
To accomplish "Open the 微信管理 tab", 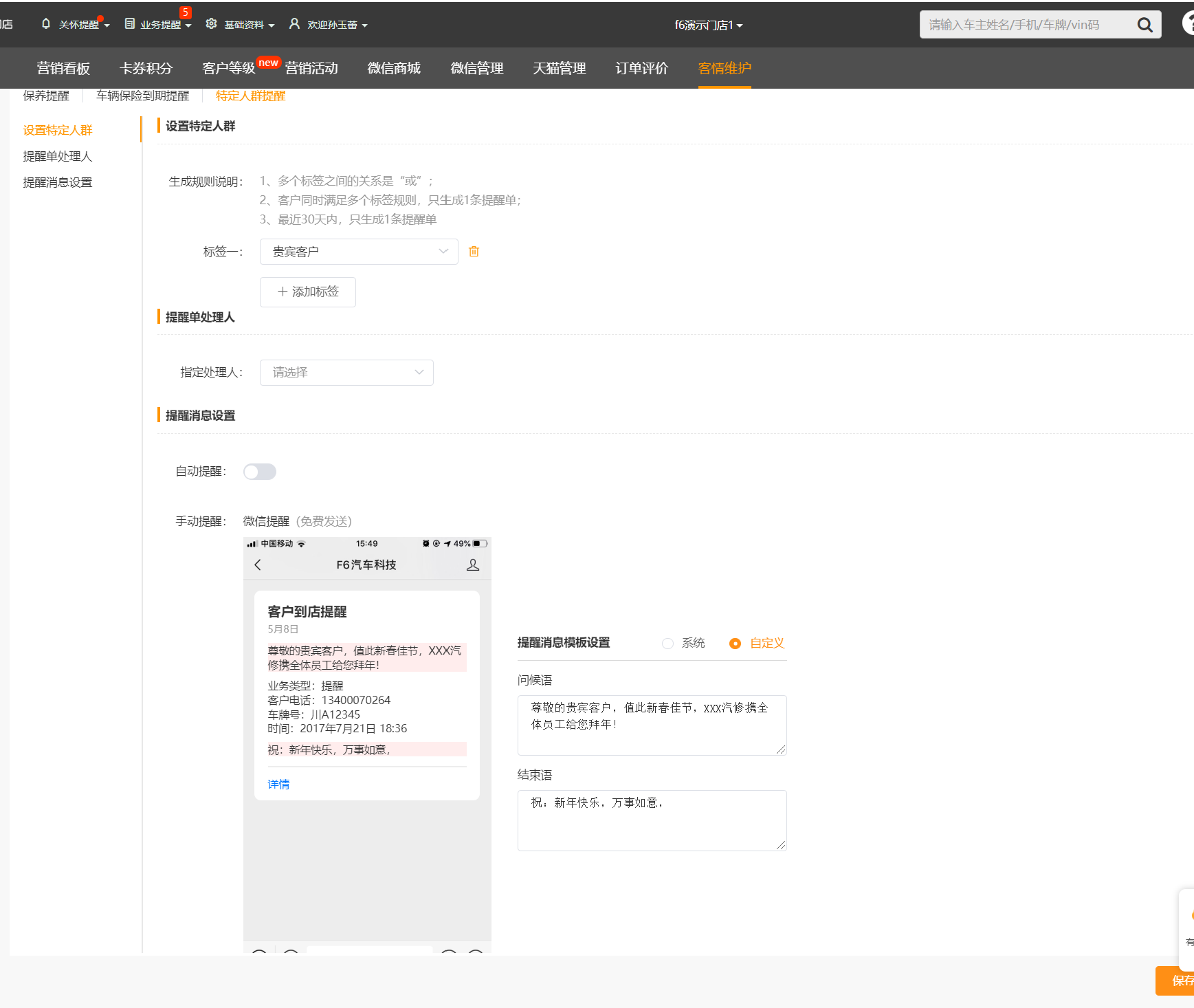I will tap(477, 68).
